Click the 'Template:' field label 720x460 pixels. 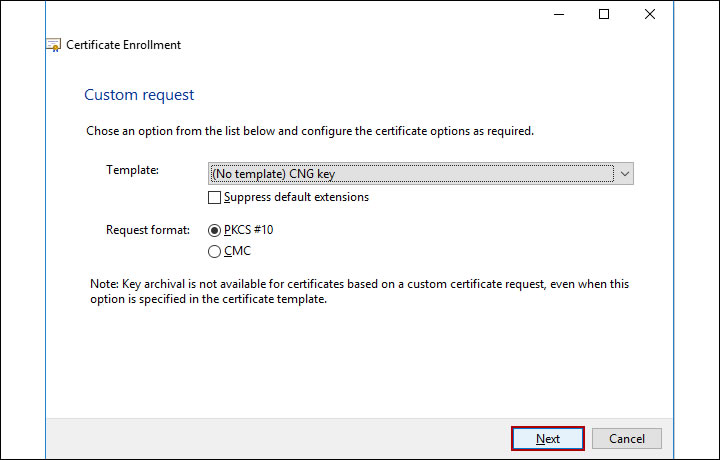click(132, 170)
